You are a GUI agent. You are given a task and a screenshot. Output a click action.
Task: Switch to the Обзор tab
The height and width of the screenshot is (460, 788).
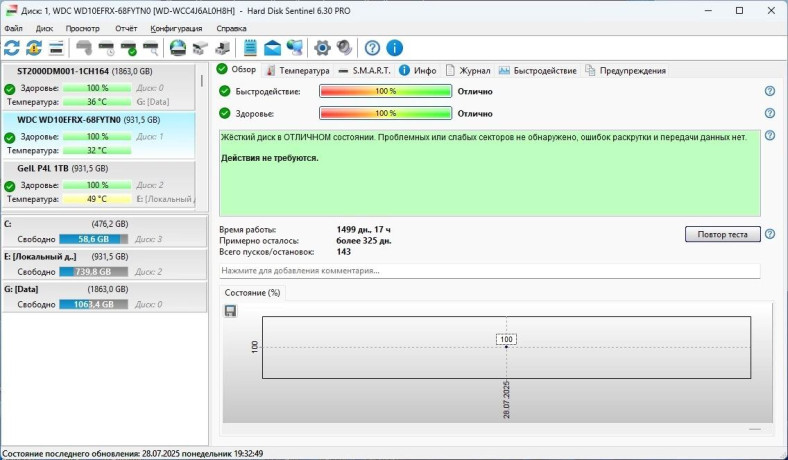(237, 70)
